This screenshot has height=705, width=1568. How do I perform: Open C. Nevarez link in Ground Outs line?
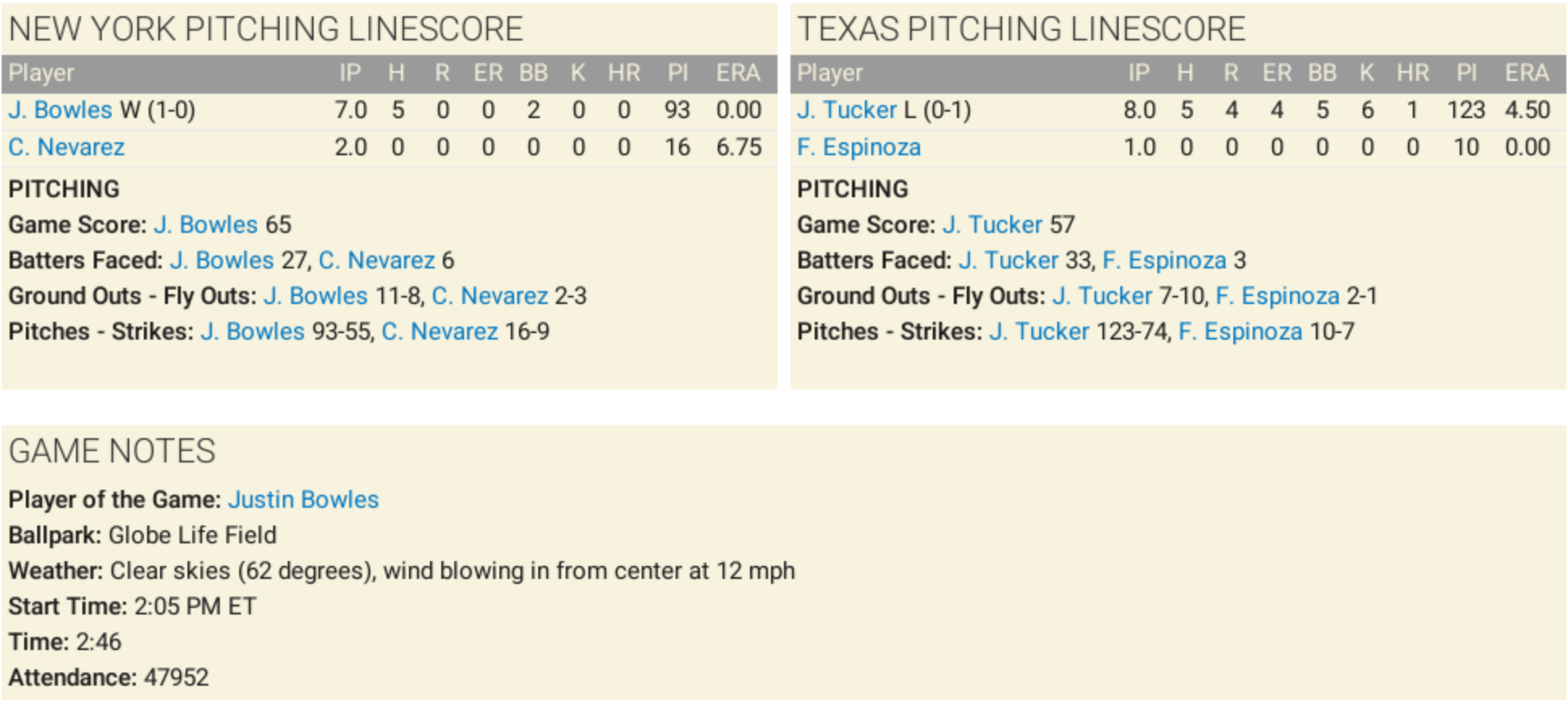[490, 296]
